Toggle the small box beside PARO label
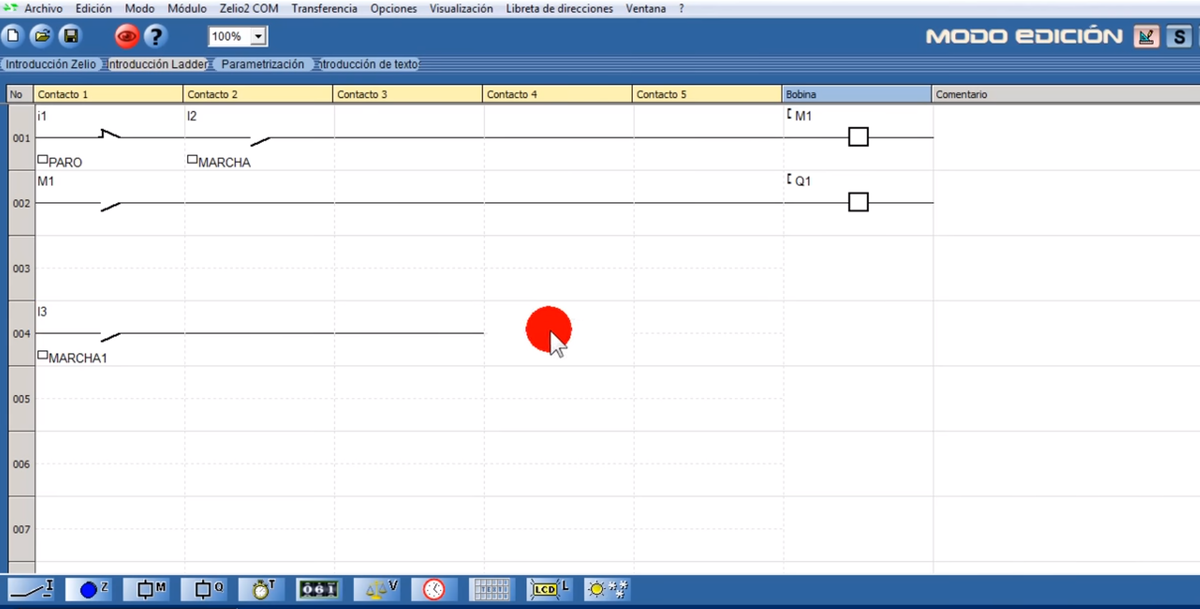The width and height of the screenshot is (1200, 609). [x=42, y=160]
